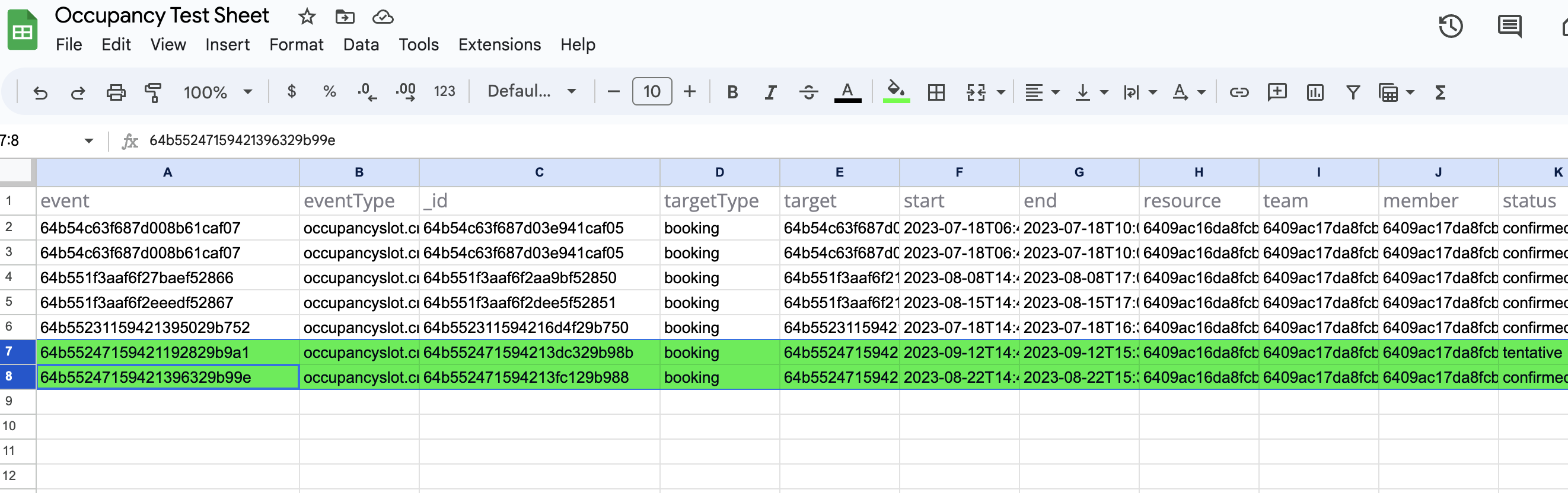Screen dimensions: 1568x493
Task: Open the Borders grid icon
Action: [936, 92]
